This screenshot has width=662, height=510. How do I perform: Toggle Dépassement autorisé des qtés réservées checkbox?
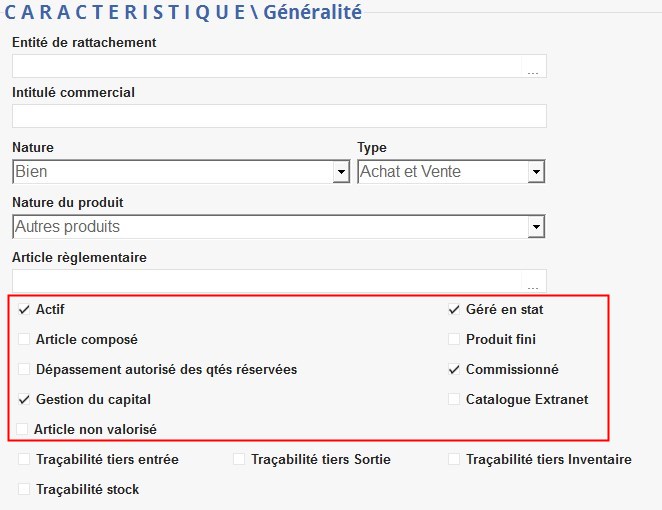[x=25, y=370]
